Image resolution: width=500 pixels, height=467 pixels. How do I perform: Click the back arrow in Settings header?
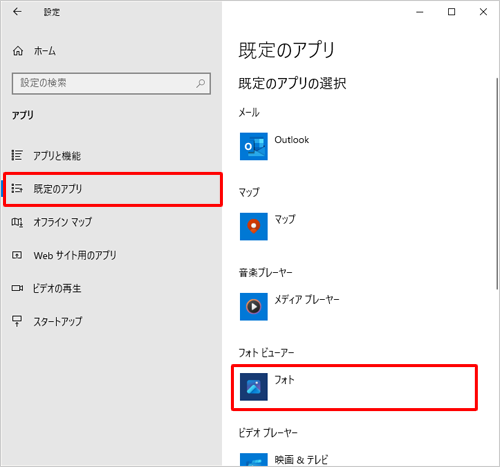pos(17,12)
